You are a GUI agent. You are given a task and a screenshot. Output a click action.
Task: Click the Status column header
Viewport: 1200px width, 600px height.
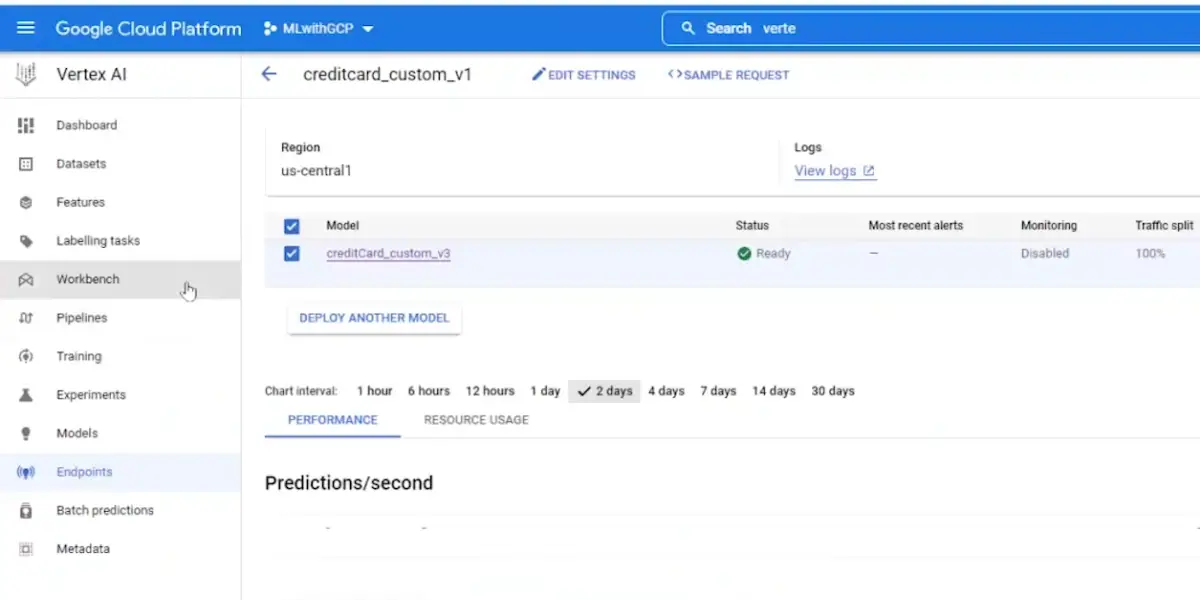[x=752, y=226]
